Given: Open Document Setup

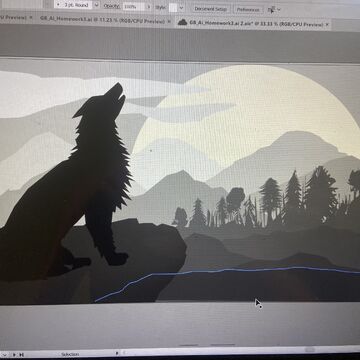Looking at the screenshot, I should click(211, 9).
